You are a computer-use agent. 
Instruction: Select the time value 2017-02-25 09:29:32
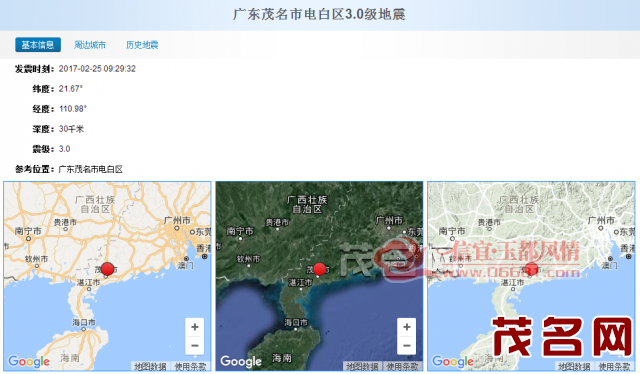pos(97,69)
